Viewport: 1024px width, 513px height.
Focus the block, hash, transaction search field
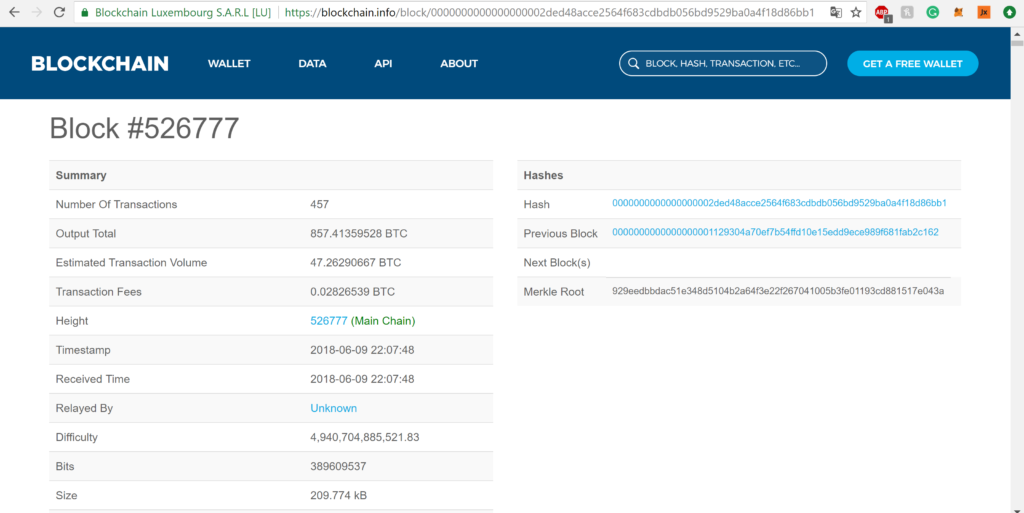click(730, 64)
